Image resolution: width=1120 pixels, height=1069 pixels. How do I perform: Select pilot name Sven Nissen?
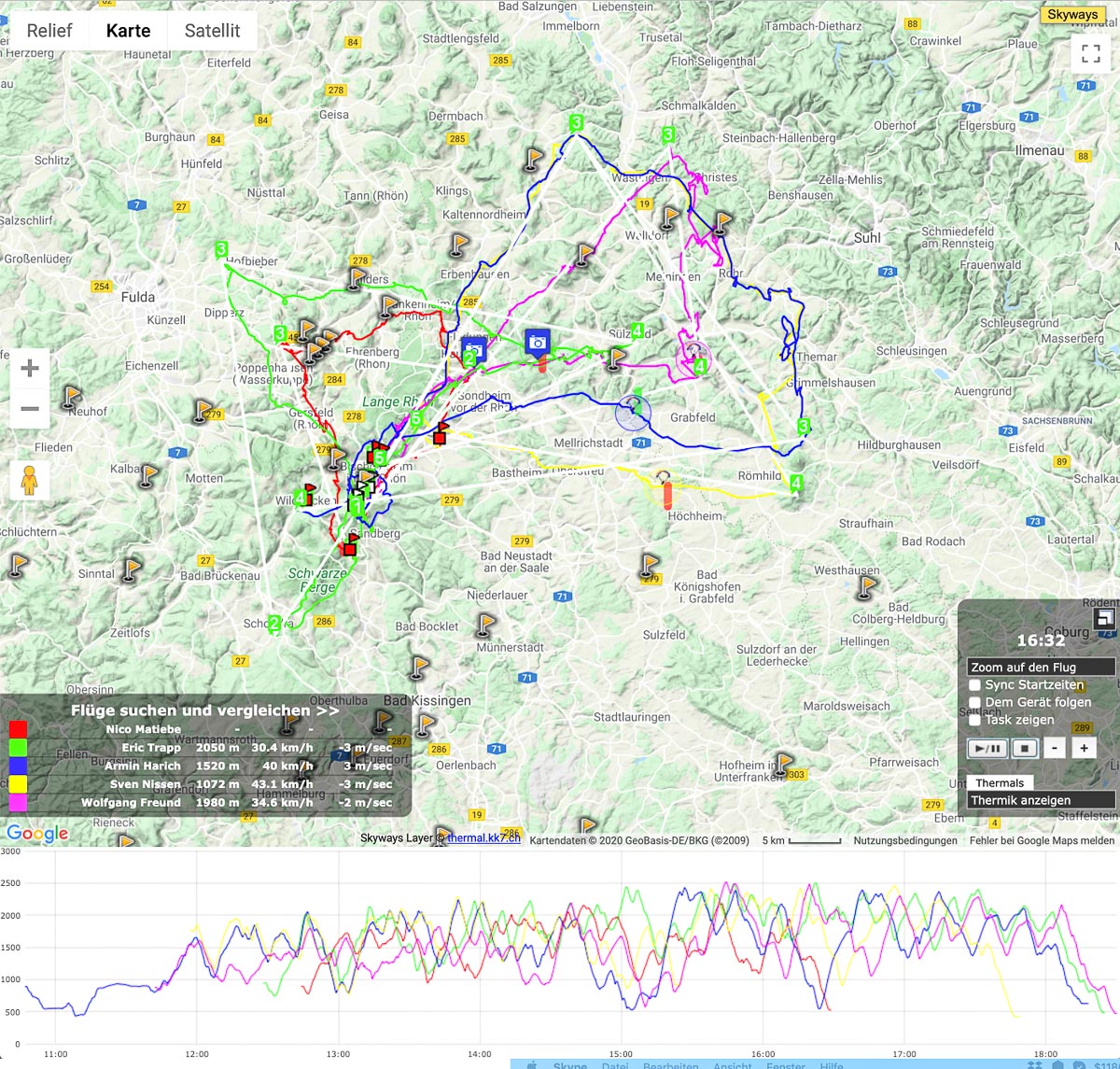pyautogui.click(x=146, y=784)
